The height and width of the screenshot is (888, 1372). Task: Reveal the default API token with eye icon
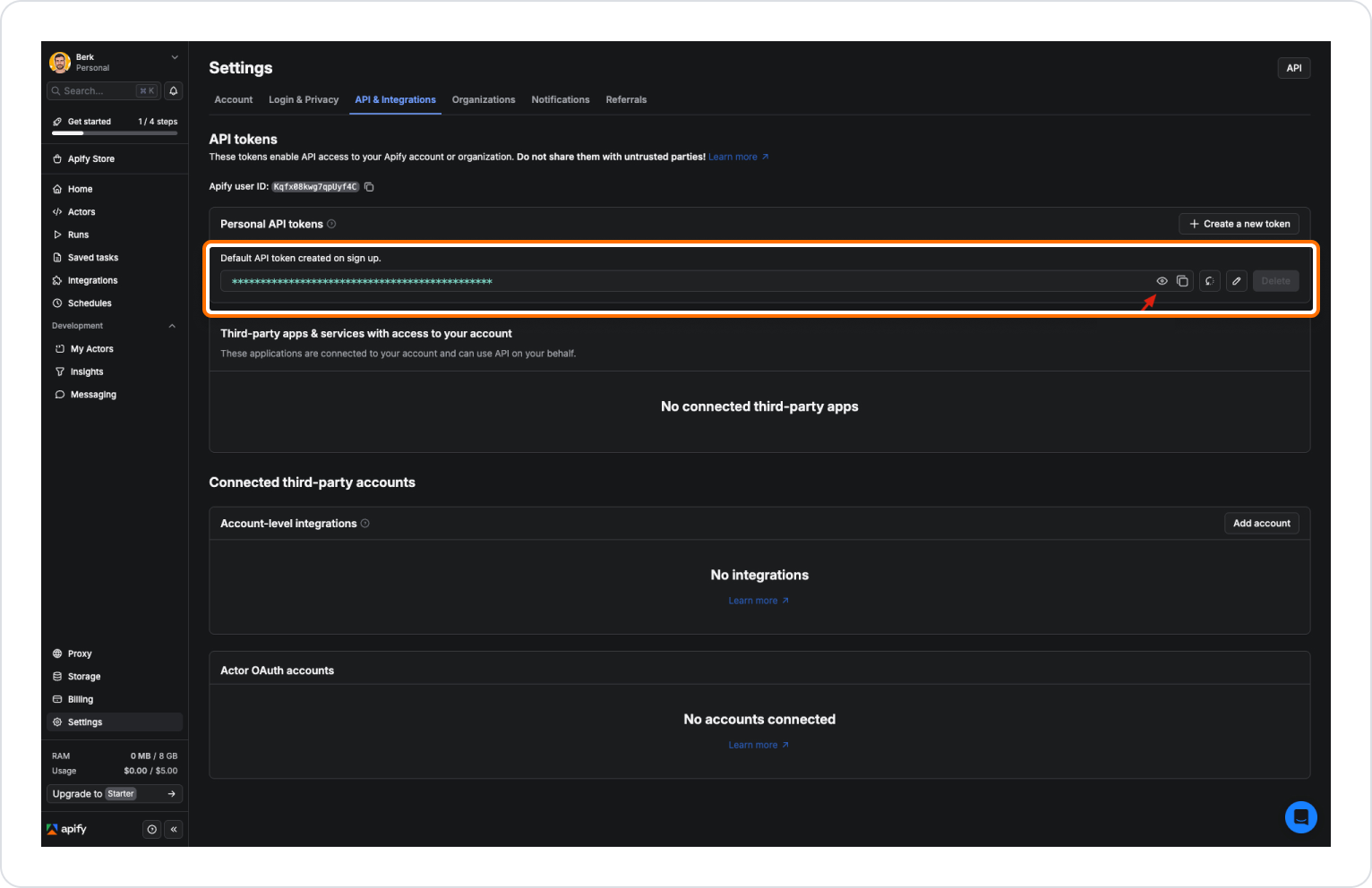[1162, 281]
